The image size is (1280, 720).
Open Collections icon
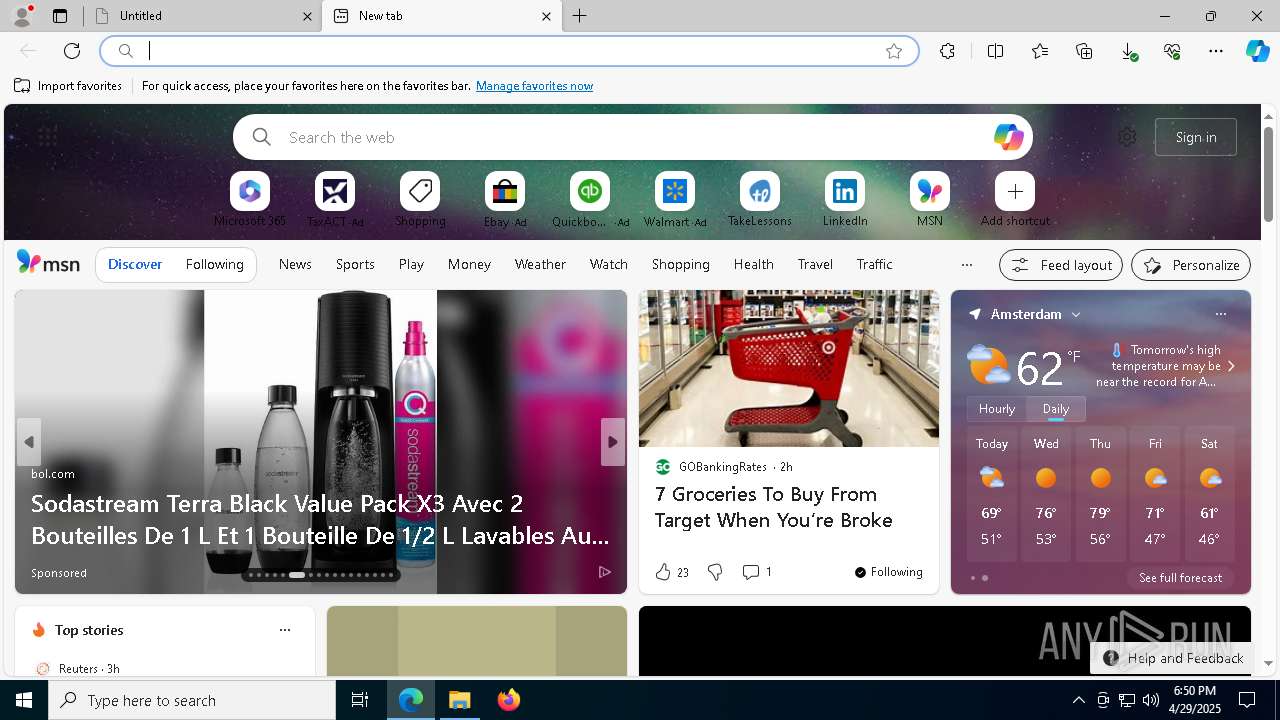[1084, 51]
